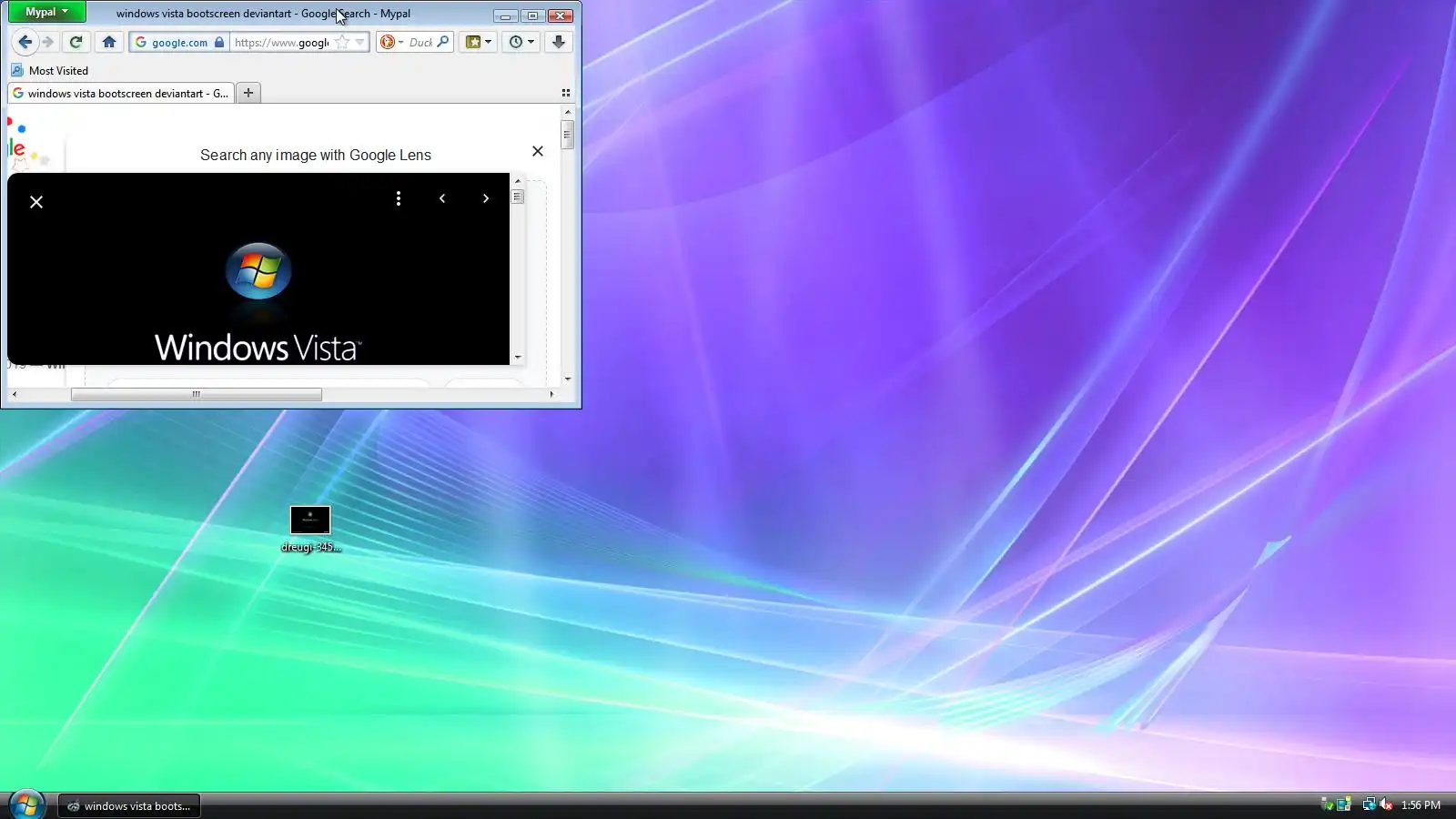The height and width of the screenshot is (819, 1456).
Task: Close the Windows Vista image preview
Action: point(36,202)
